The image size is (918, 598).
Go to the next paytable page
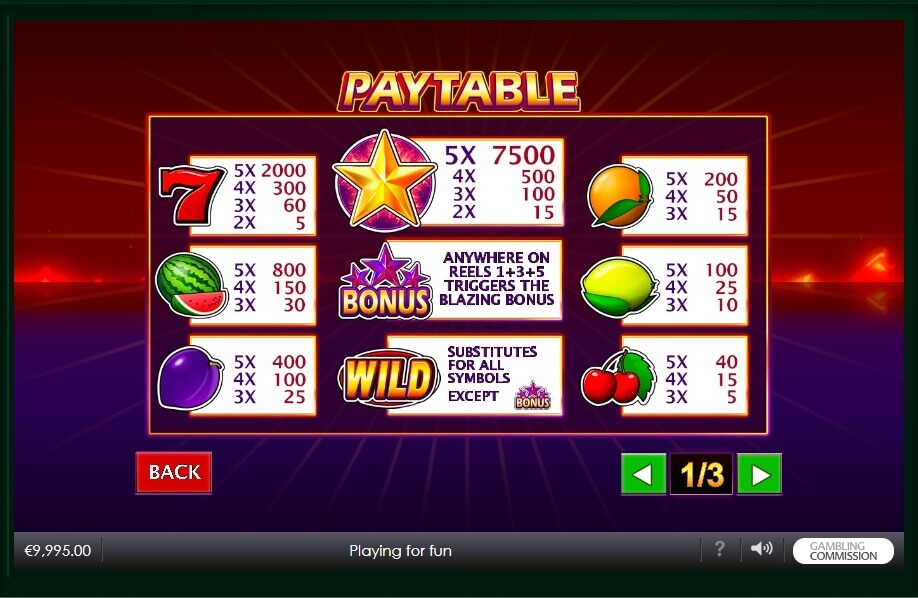click(x=759, y=474)
